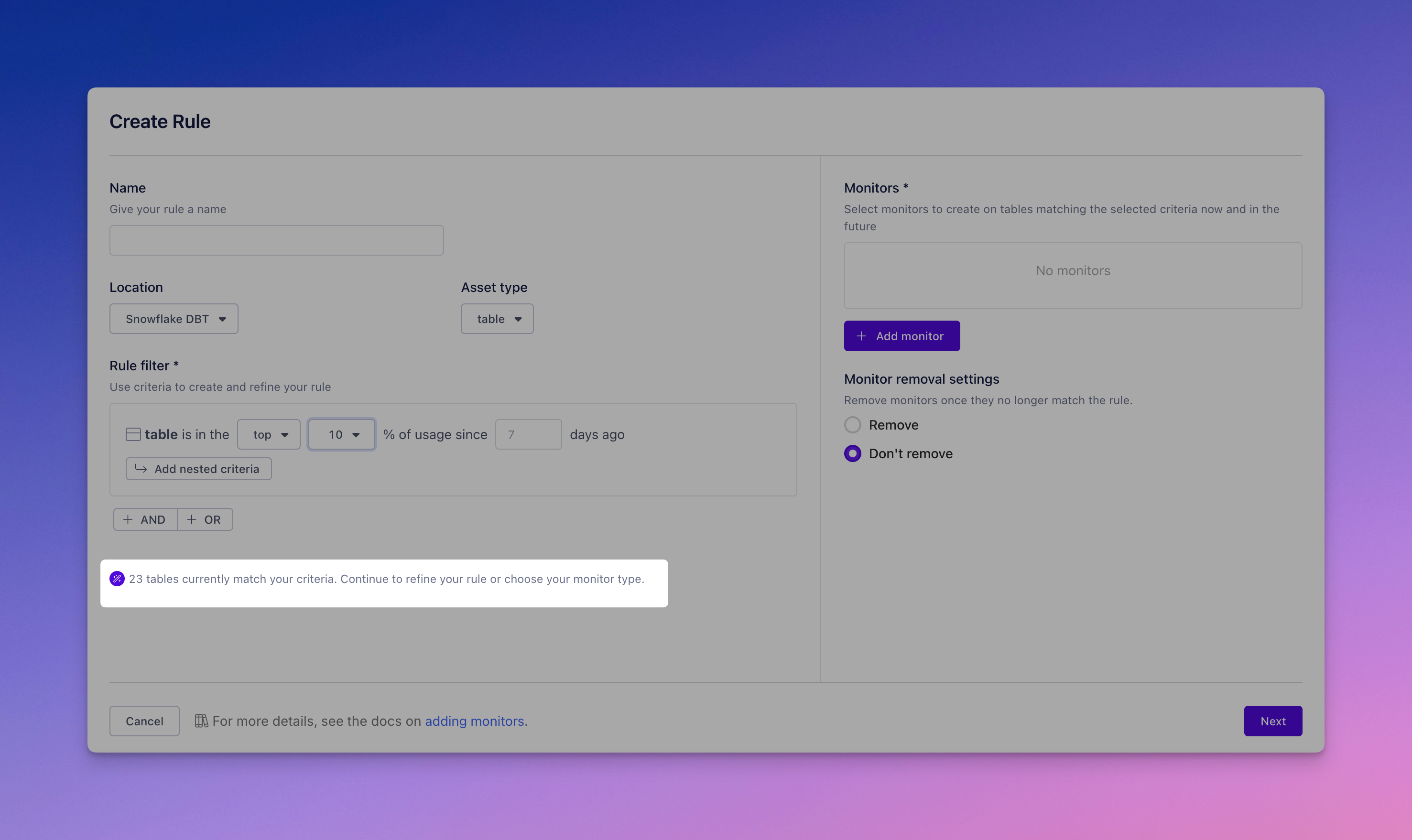Click the table icon in the rule filter
The image size is (1412, 840).
133,434
